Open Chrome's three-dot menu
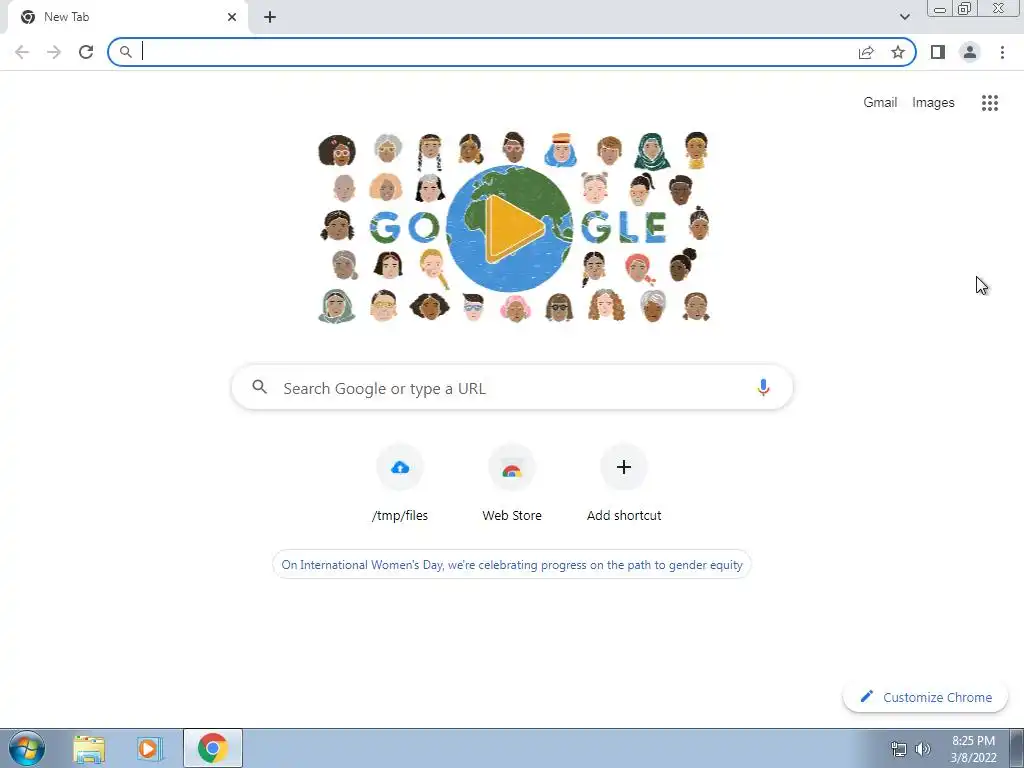1024x768 pixels. (1002, 52)
